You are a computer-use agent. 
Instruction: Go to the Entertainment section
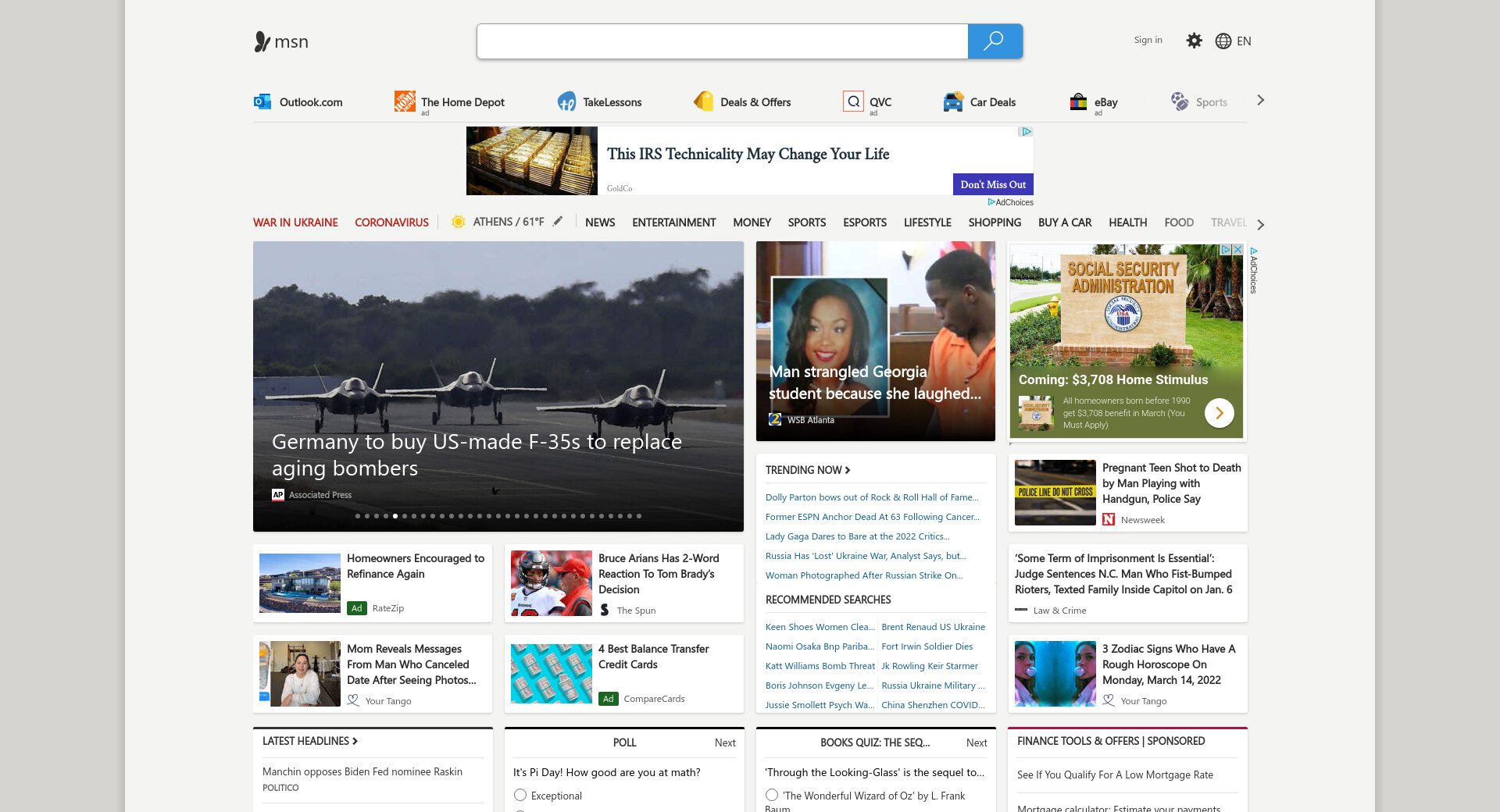pyautogui.click(x=673, y=223)
